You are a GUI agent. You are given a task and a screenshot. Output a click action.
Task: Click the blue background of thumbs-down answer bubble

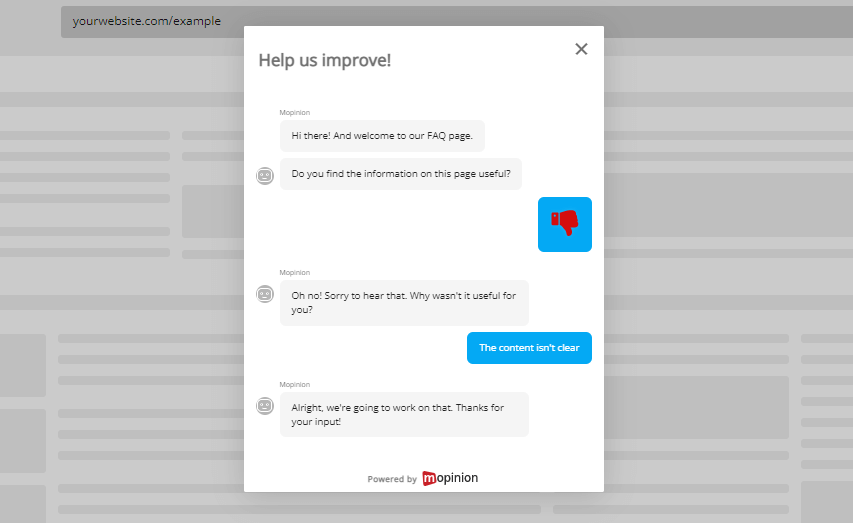546,242
